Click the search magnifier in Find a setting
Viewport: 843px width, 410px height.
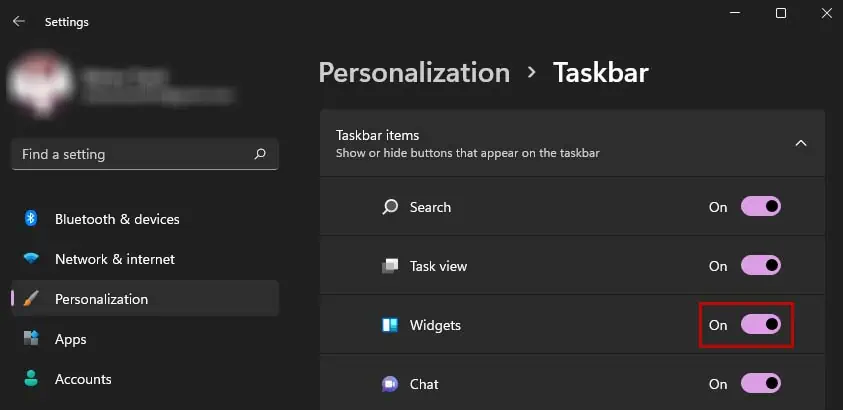click(260, 154)
